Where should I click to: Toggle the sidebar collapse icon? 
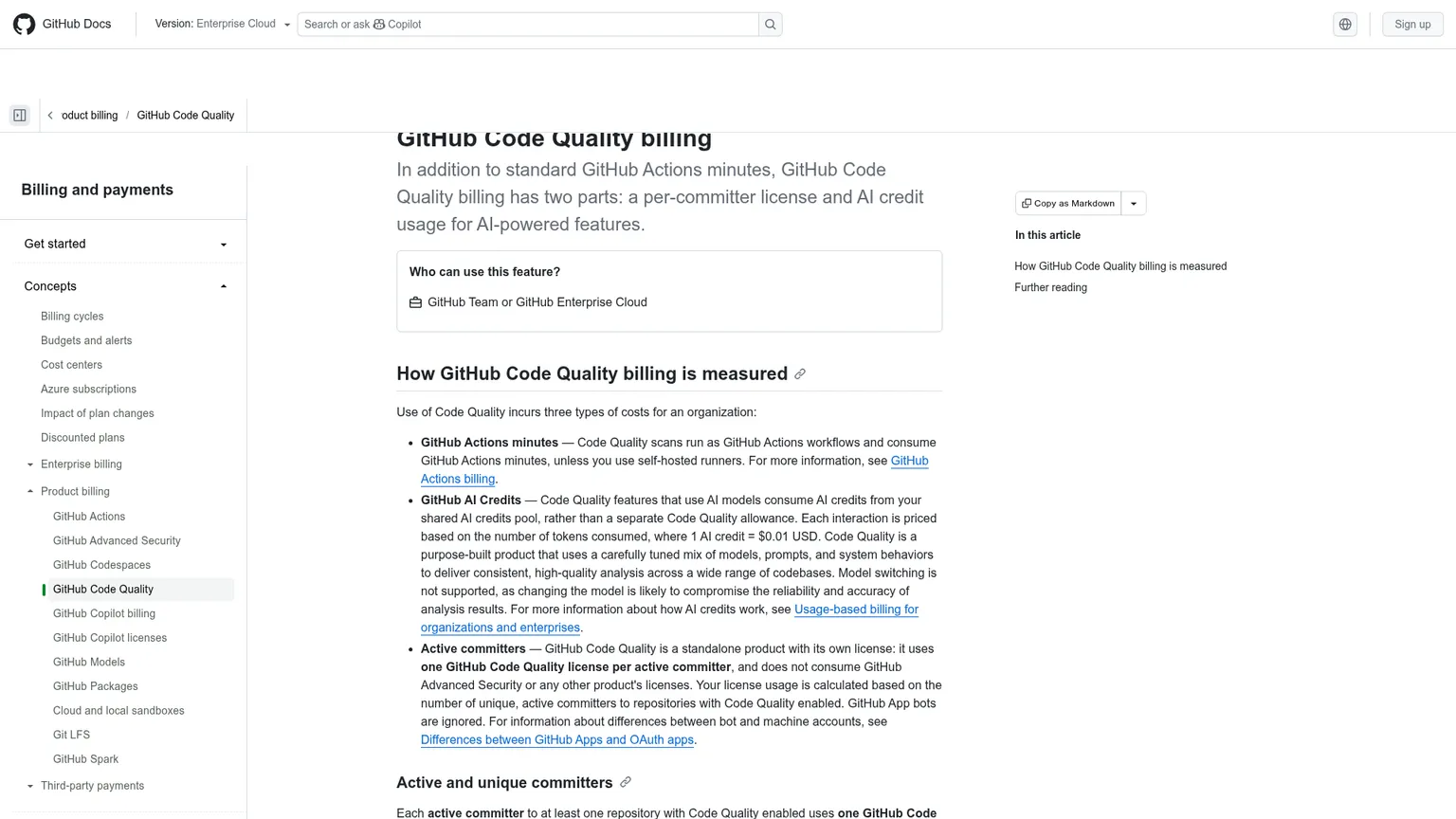pos(20,116)
